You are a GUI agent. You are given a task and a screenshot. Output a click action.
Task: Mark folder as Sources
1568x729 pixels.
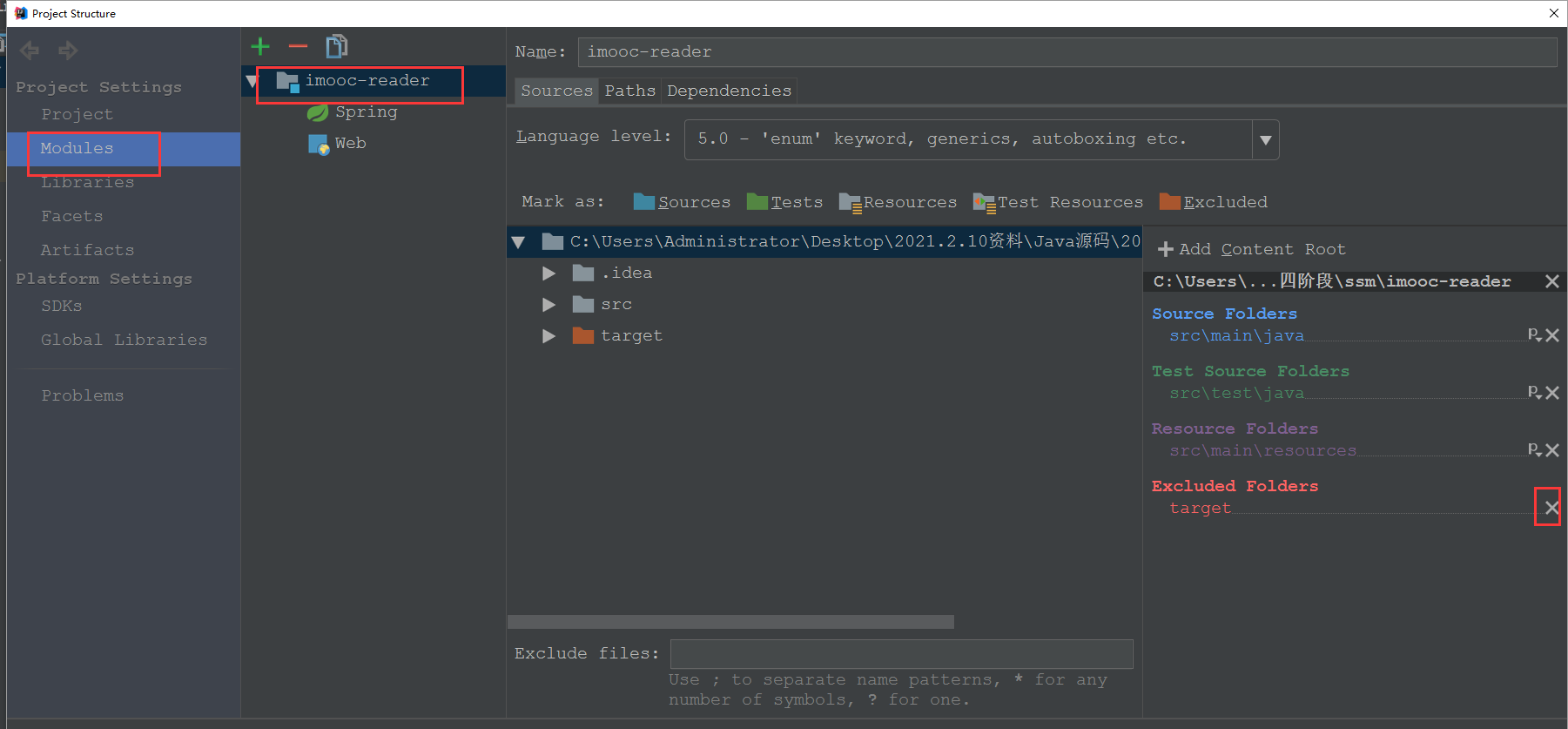(x=683, y=202)
